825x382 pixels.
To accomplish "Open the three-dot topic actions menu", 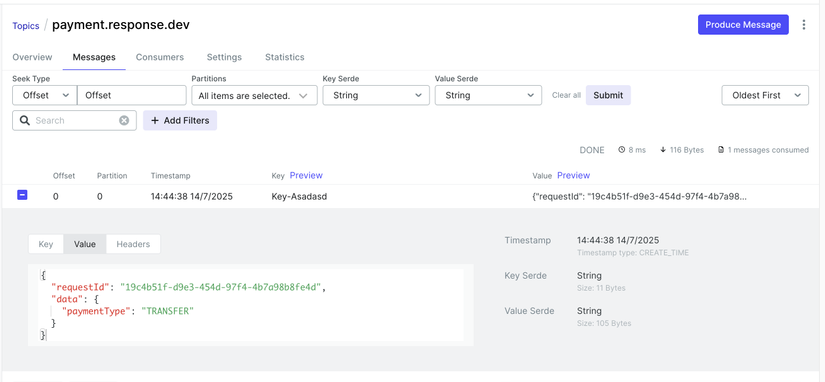I will click(x=803, y=25).
